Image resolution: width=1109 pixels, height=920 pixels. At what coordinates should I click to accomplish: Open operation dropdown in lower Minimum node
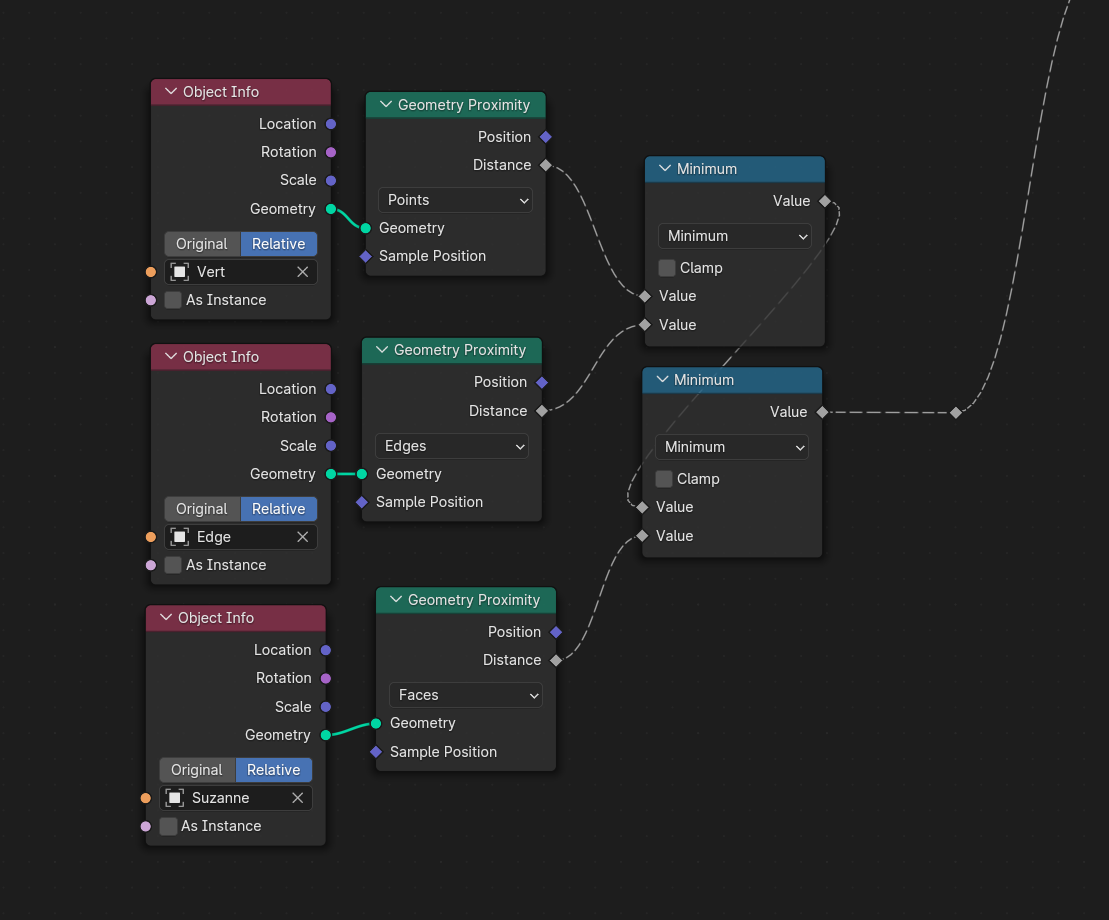click(732, 447)
